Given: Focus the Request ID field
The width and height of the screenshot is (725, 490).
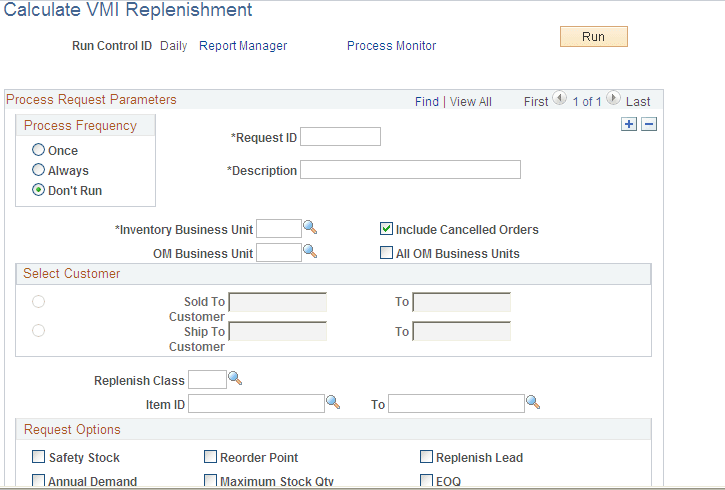Looking at the screenshot, I should click(340, 137).
